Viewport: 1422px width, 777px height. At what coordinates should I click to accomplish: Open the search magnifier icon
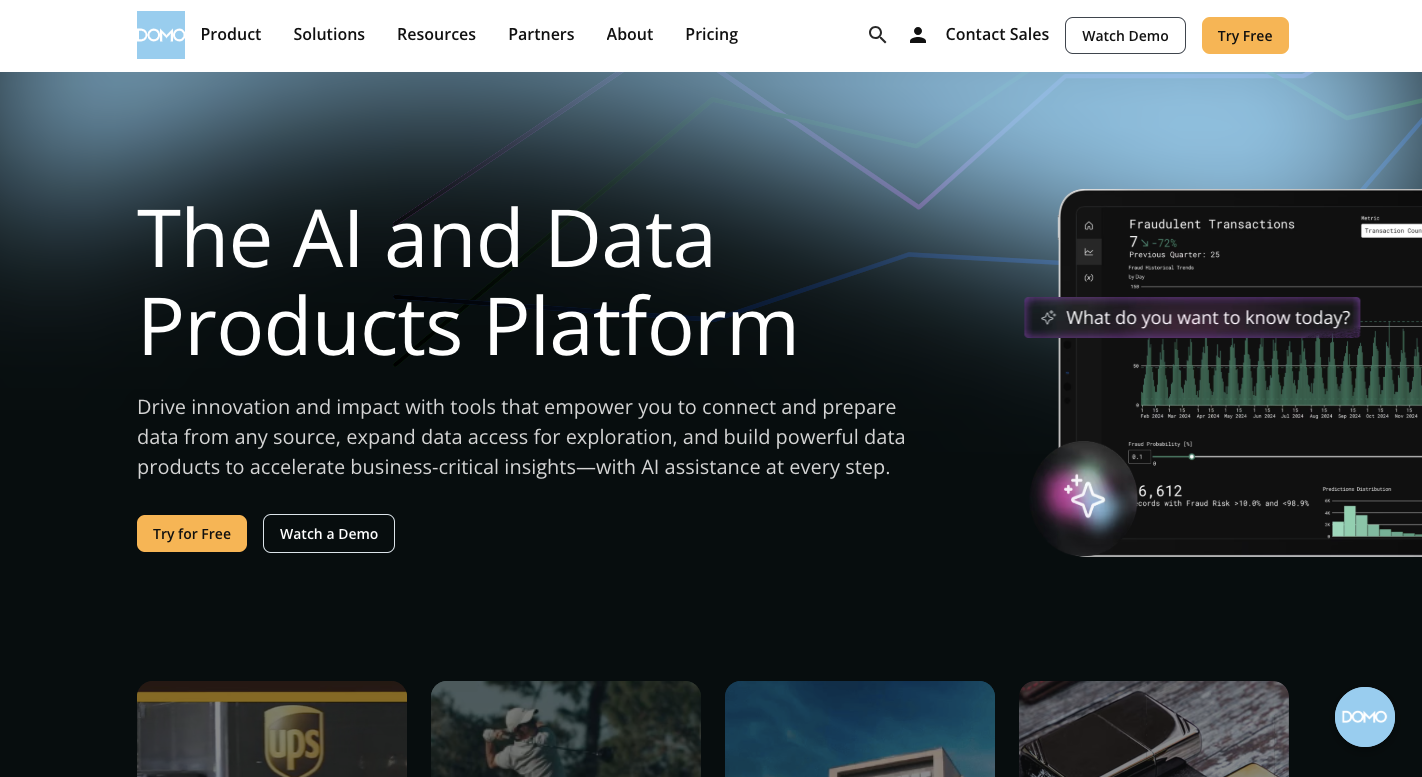pyautogui.click(x=877, y=35)
